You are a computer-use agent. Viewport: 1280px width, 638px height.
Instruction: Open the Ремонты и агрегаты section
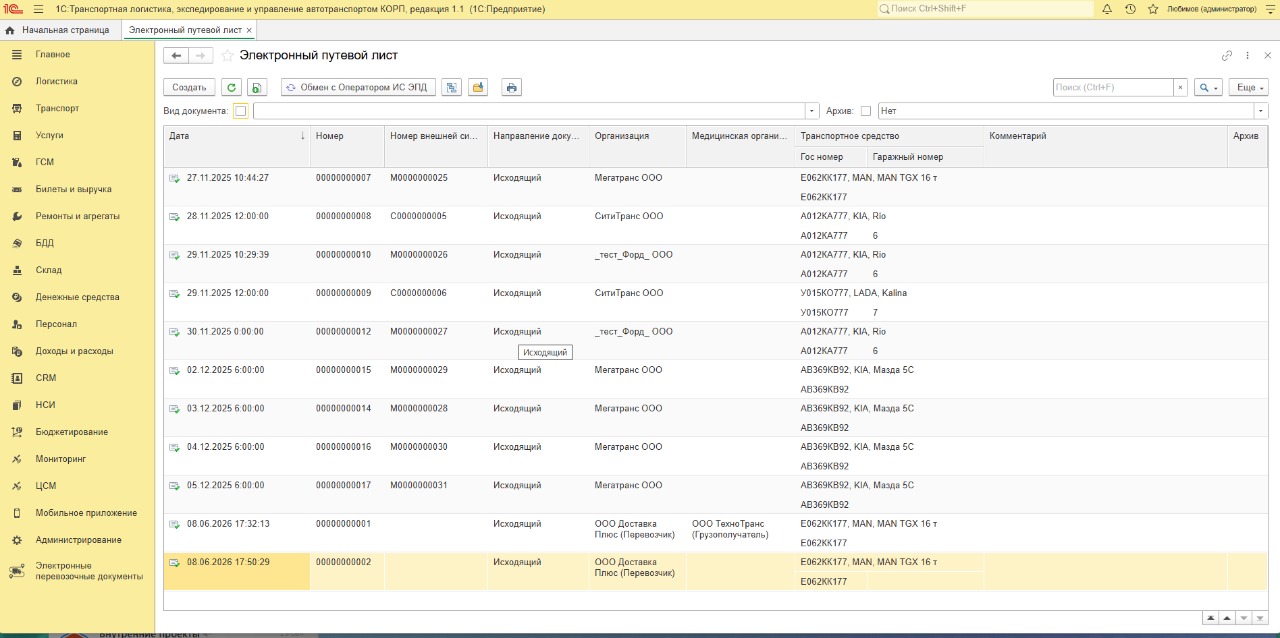78,216
